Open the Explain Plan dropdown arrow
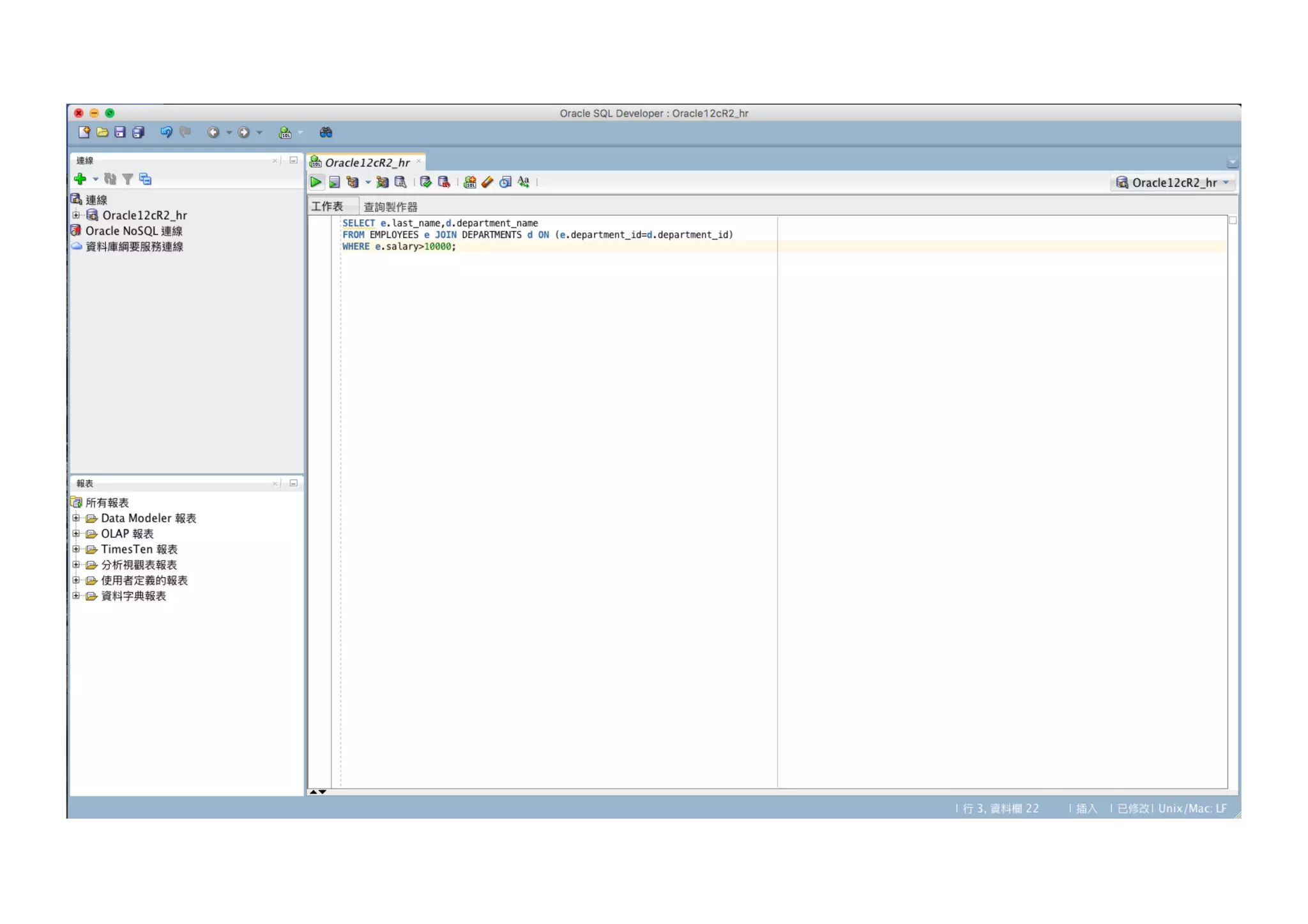The image size is (1308, 924). (x=368, y=183)
